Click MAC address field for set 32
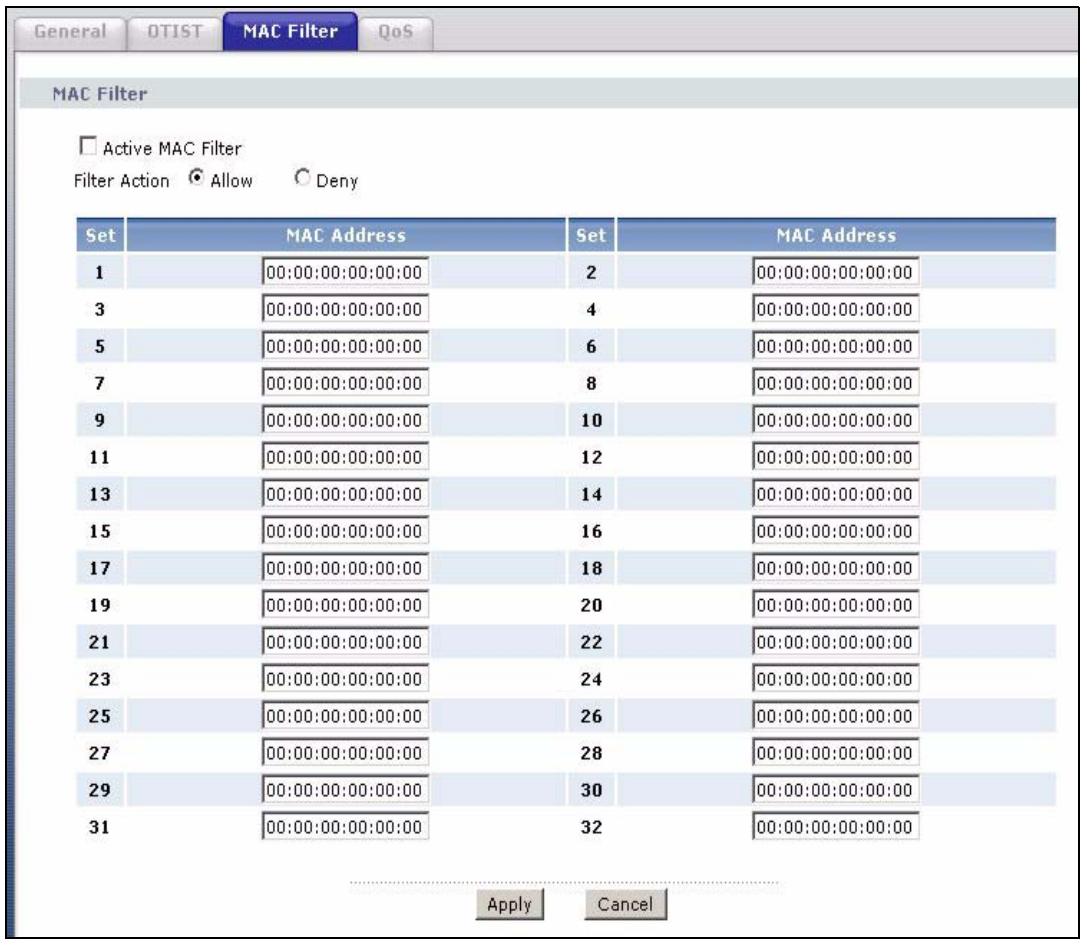Screen dimensions: 1087x946 click(835, 826)
